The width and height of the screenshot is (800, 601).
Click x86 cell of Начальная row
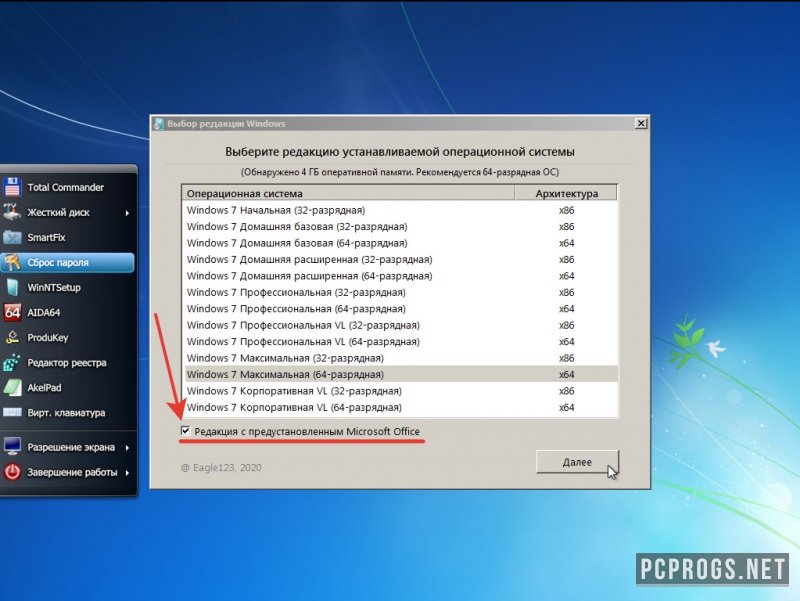pyautogui.click(x=566, y=210)
